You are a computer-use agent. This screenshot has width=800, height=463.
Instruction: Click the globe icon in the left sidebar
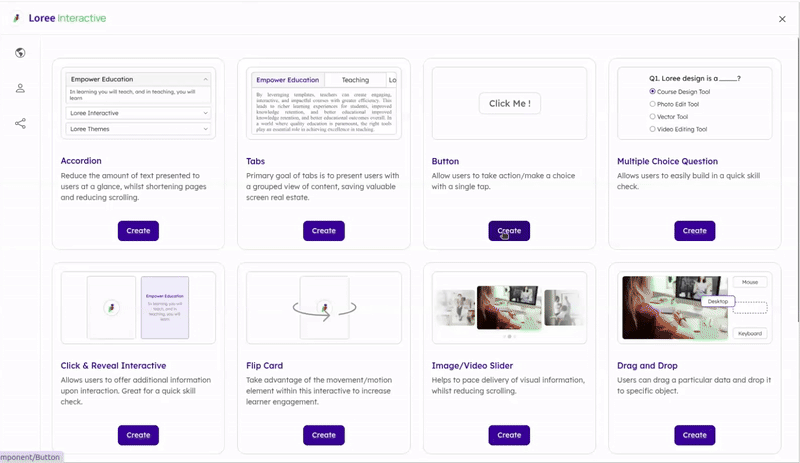pos(20,53)
